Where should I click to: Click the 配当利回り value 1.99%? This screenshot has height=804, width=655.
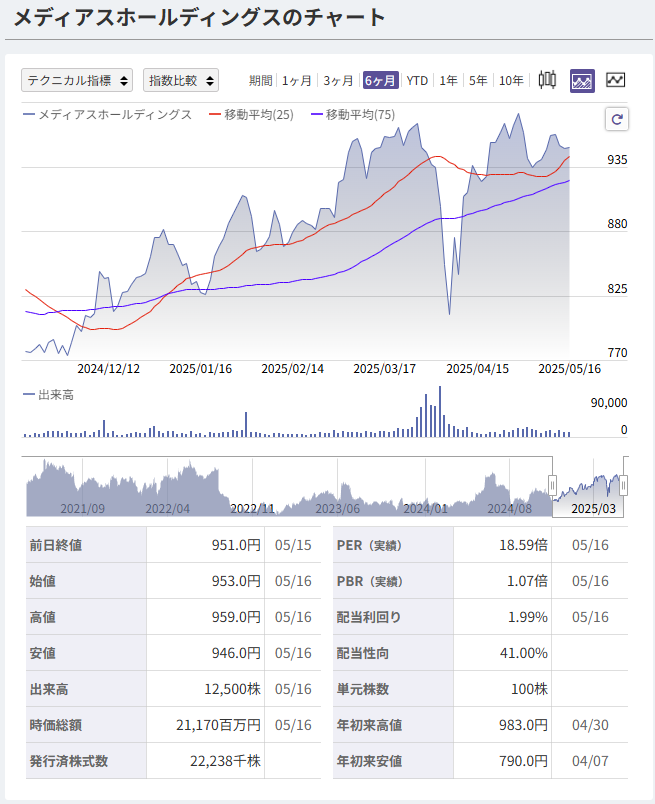point(528,617)
